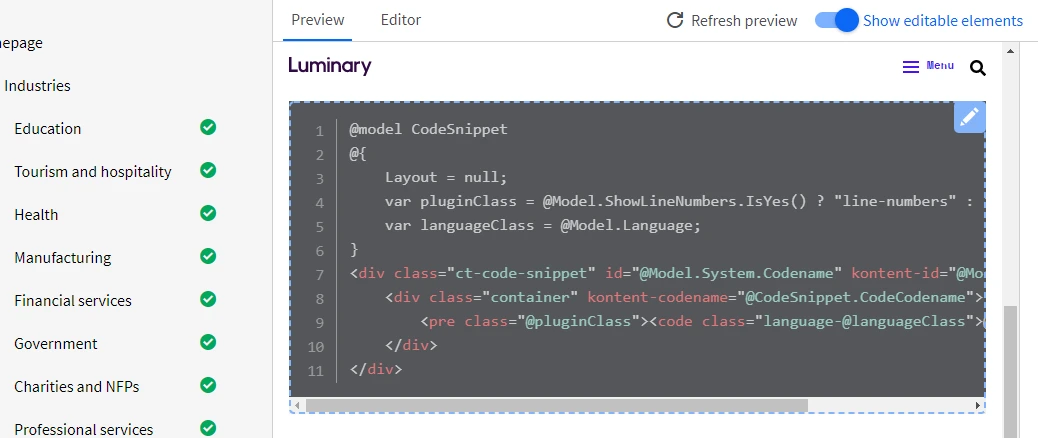
Task: Toggle the Show editable elements switch
Action: 836,21
